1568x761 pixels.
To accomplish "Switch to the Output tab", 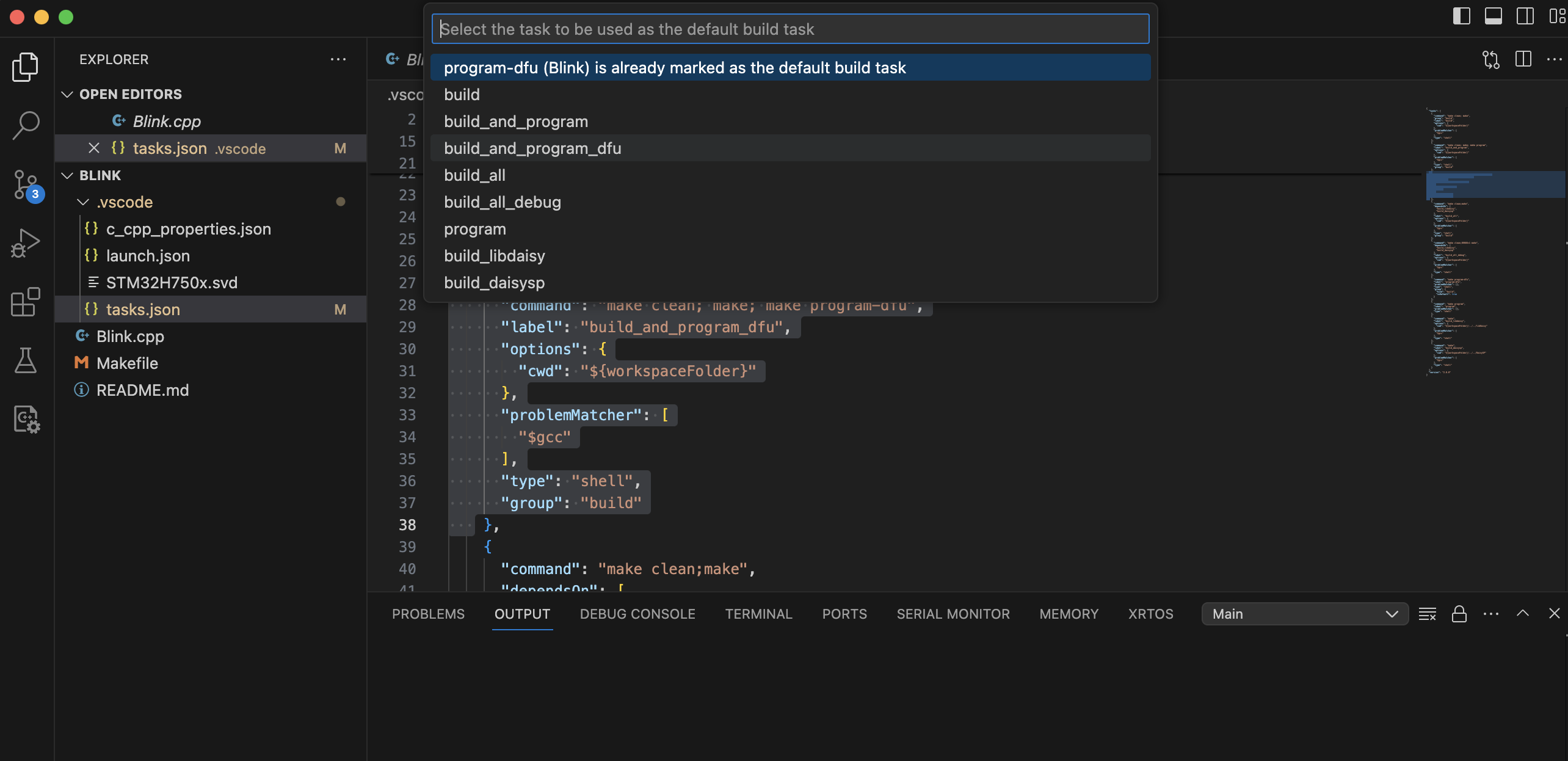I will coord(522,614).
